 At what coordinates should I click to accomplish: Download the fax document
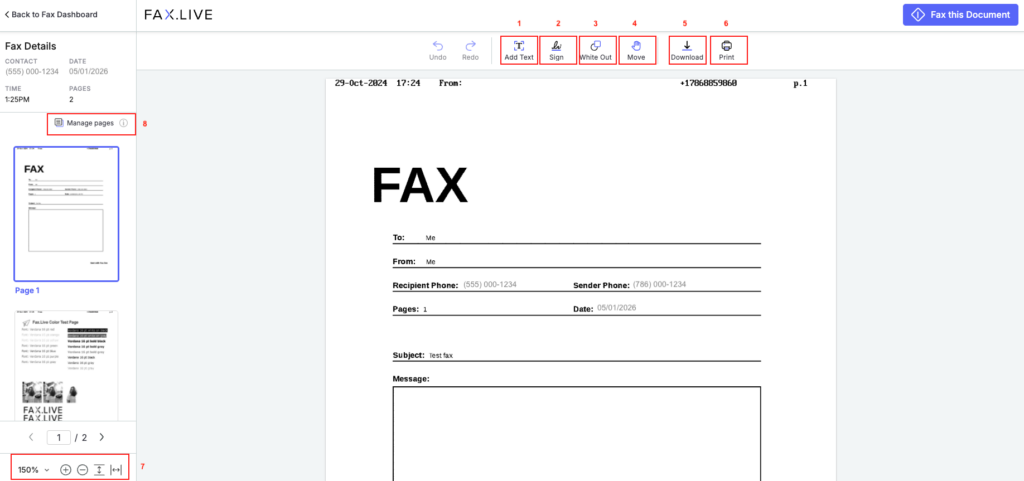click(687, 50)
